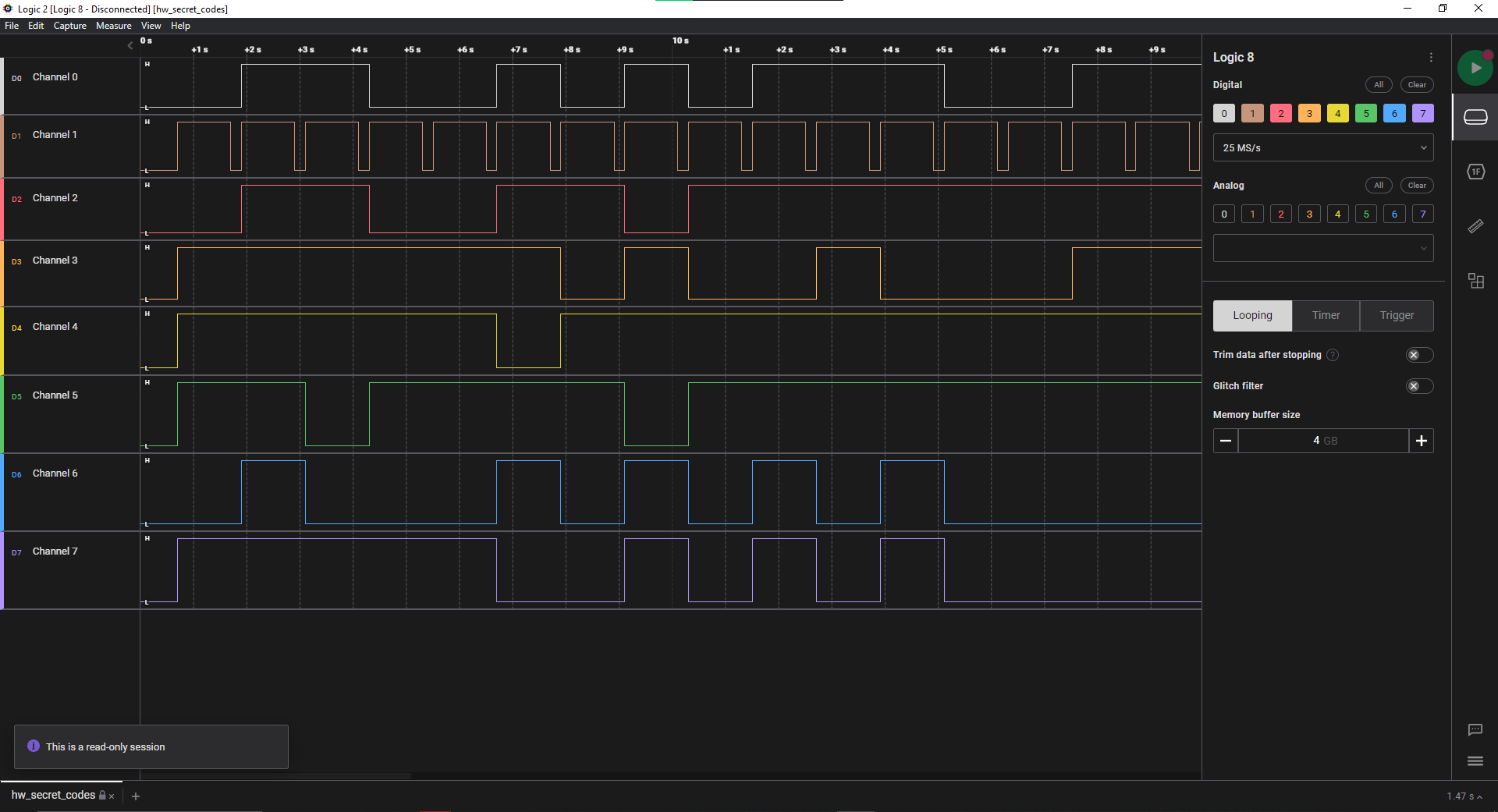The width and height of the screenshot is (1498, 812).
Task: Open Logic 8 device options menu
Action: pos(1431,58)
